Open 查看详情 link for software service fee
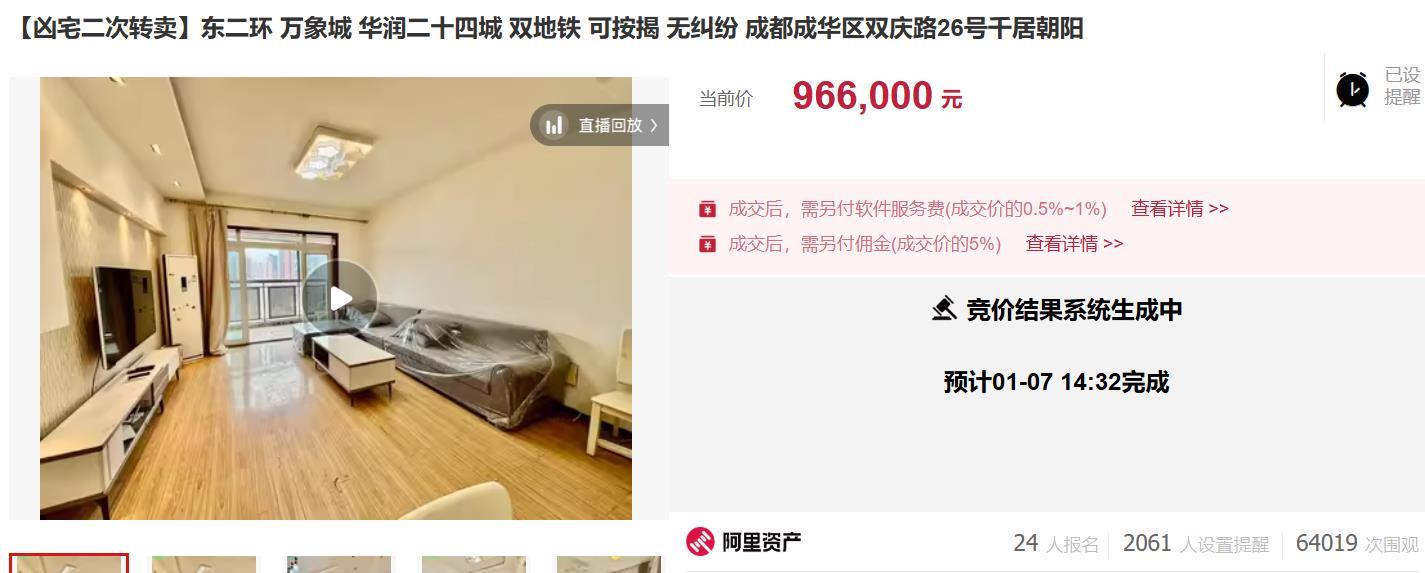Screen dimensions: 1425x573 pyautogui.click(x=1179, y=209)
